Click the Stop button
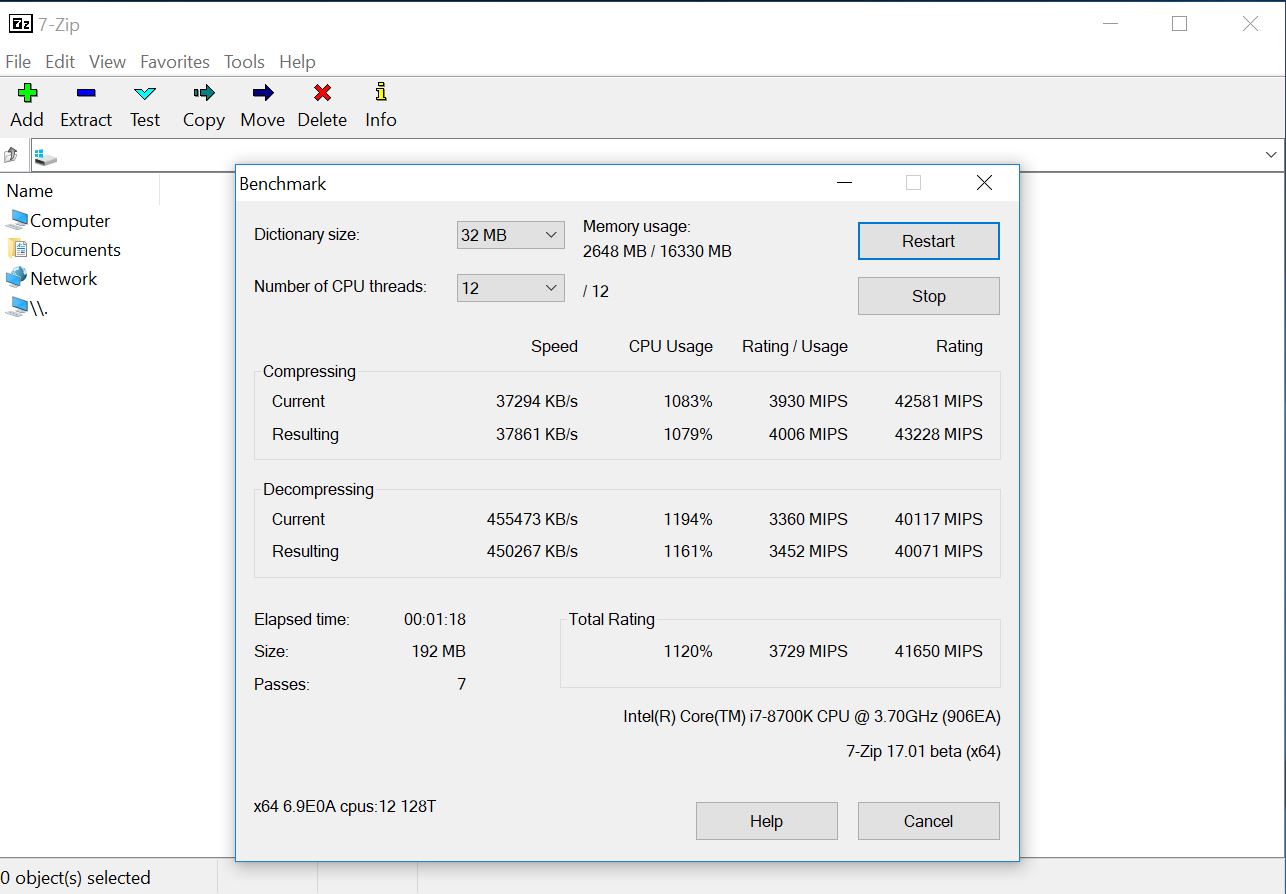This screenshot has width=1286, height=894. click(x=928, y=296)
